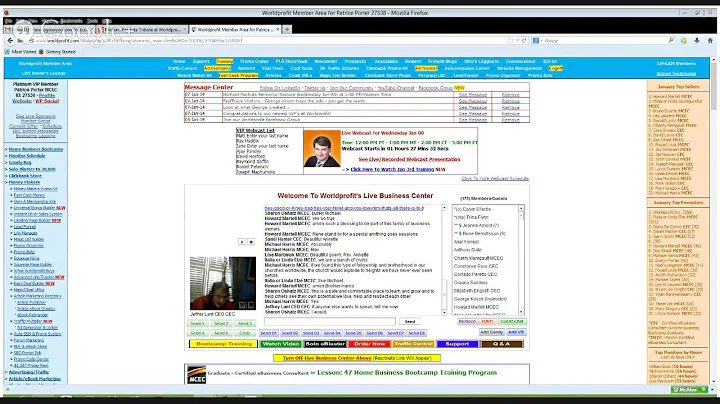Click the red Order Now button
This screenshot has height=404, width=720.
[369, 344]
